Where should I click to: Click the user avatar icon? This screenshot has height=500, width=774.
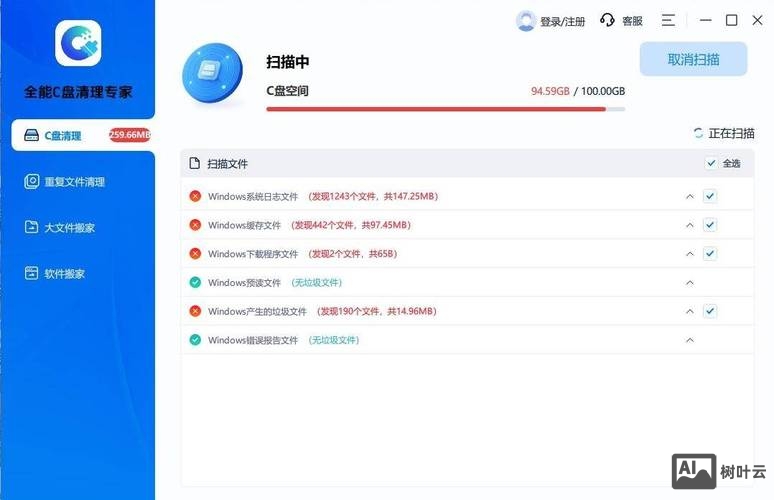coord(526,21)
